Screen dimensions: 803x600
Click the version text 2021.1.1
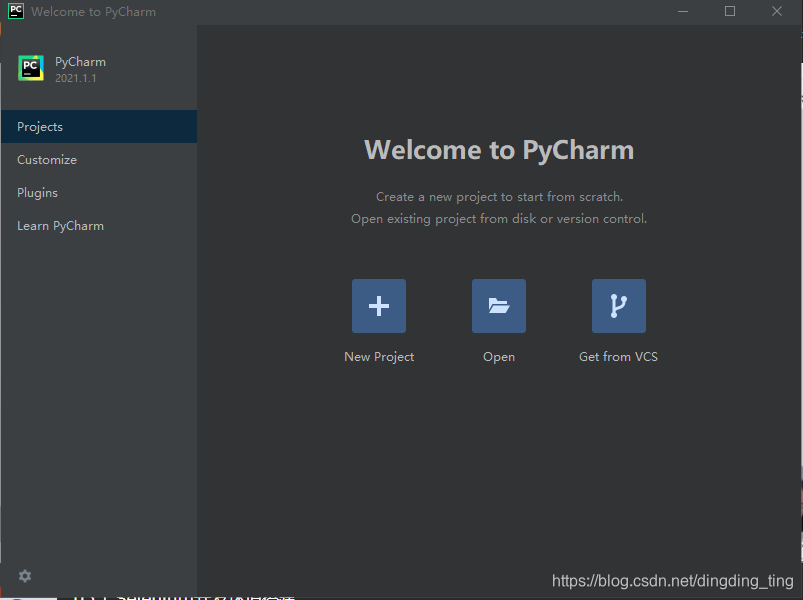click(76, 78)
